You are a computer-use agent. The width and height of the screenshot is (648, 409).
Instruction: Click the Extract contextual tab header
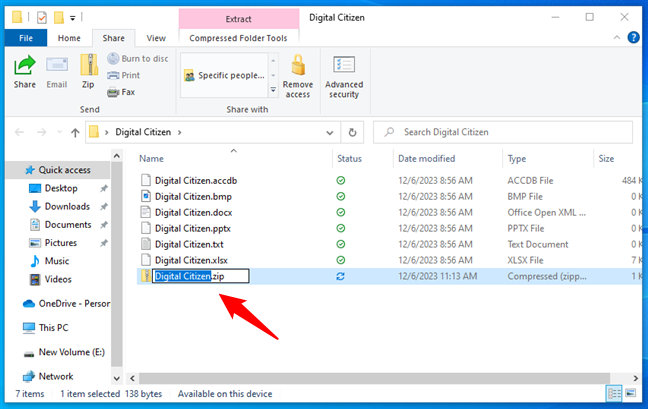click(238, 19)
